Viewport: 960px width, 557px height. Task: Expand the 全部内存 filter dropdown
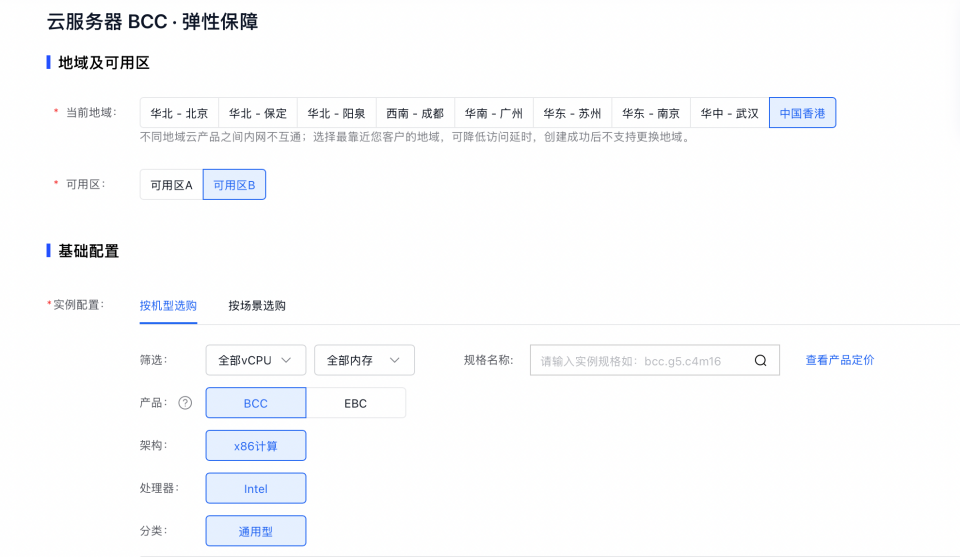[364, 361]
